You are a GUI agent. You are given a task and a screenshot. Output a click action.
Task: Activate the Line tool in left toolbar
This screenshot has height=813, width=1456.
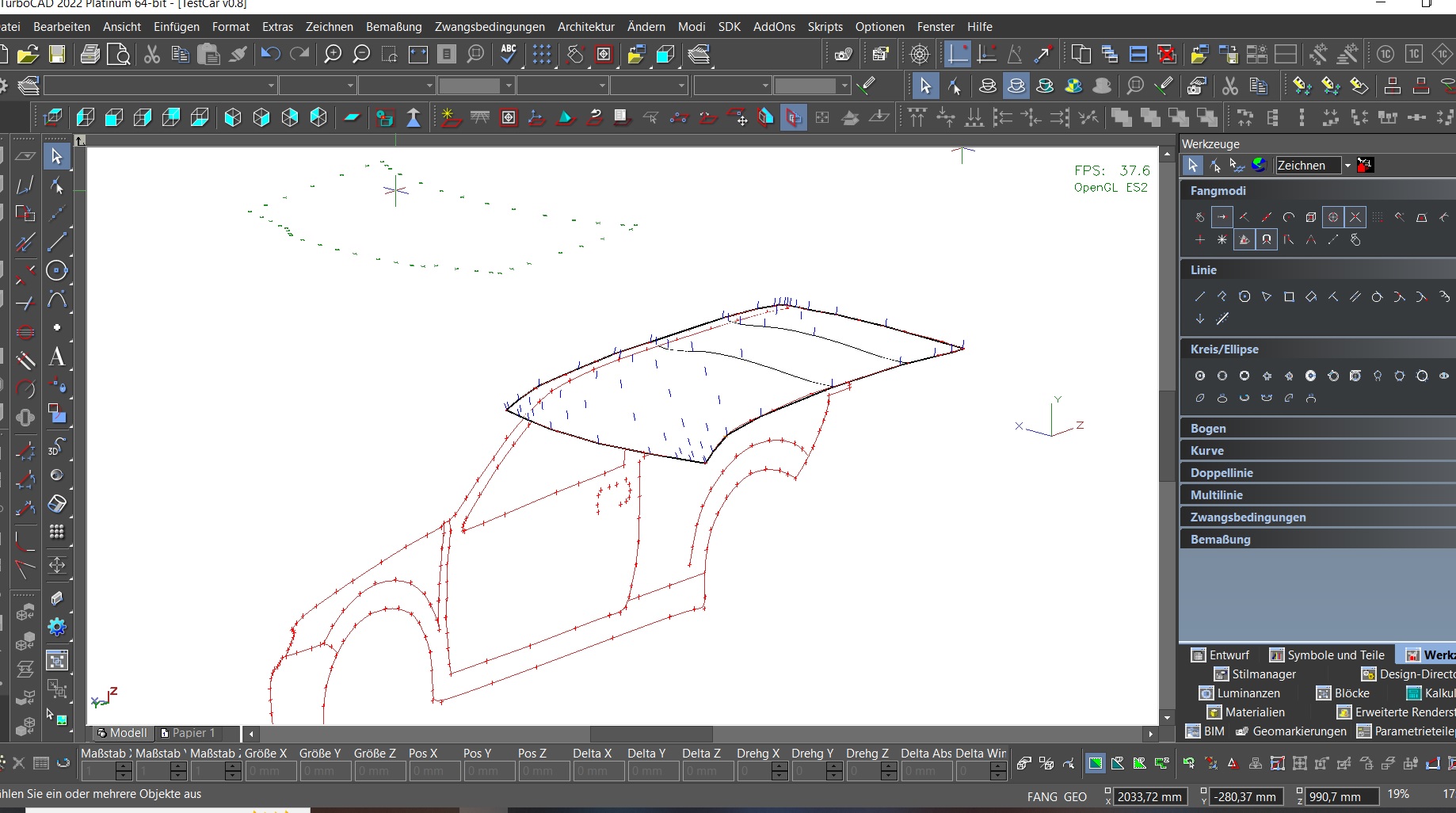[x=56, y=242]
